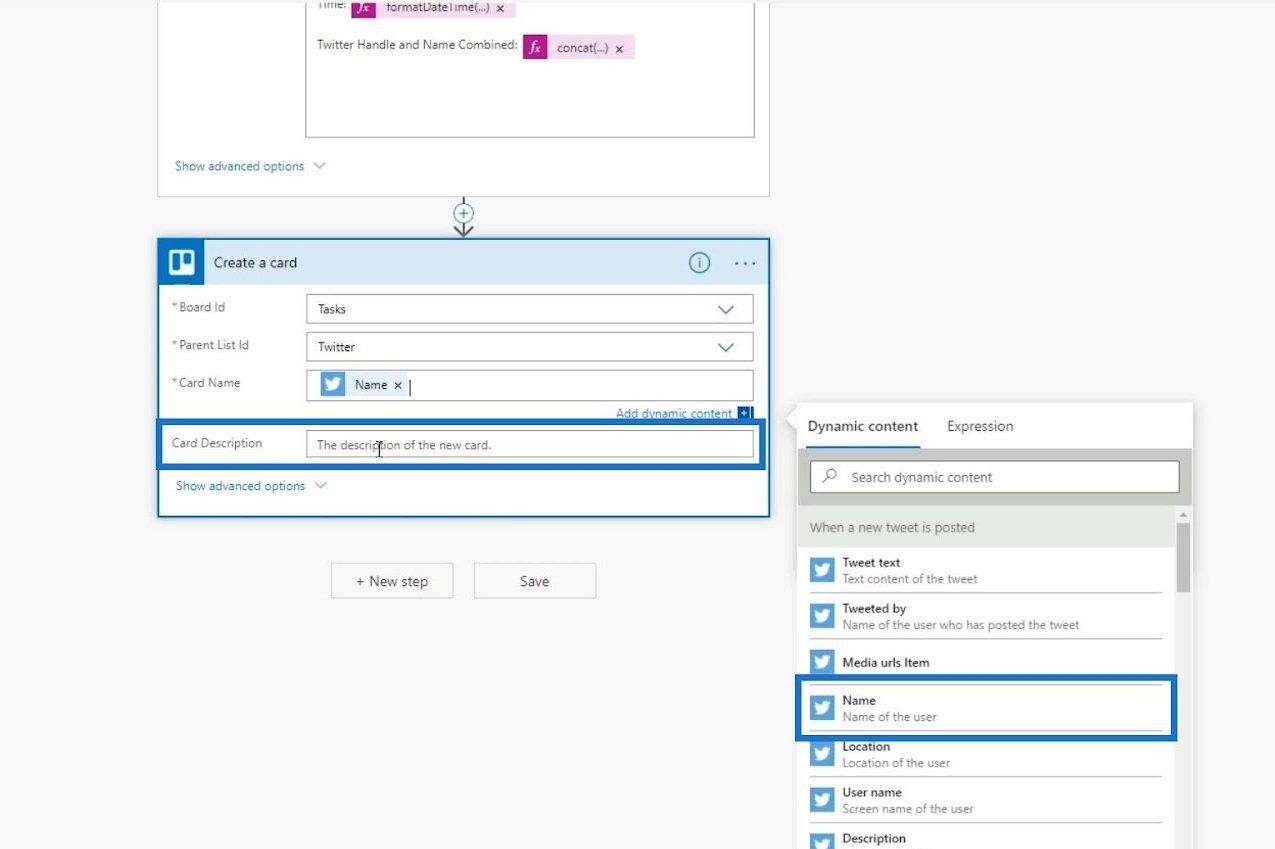Click the Twitter icon in Name token
The height and width of the screenshot is (849, 1275).
(x=333, y=384)
